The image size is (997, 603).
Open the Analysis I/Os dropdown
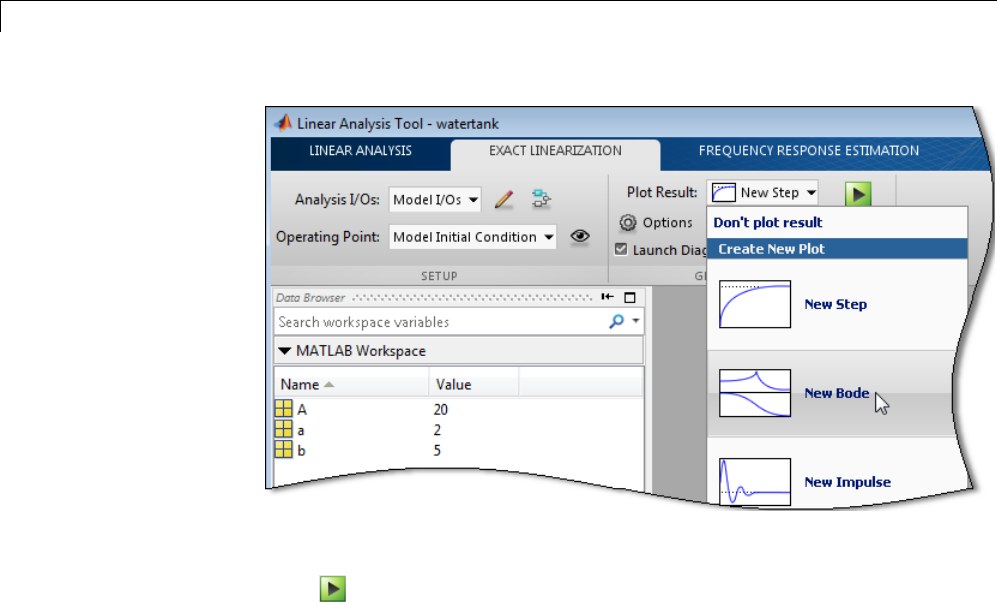435,200
